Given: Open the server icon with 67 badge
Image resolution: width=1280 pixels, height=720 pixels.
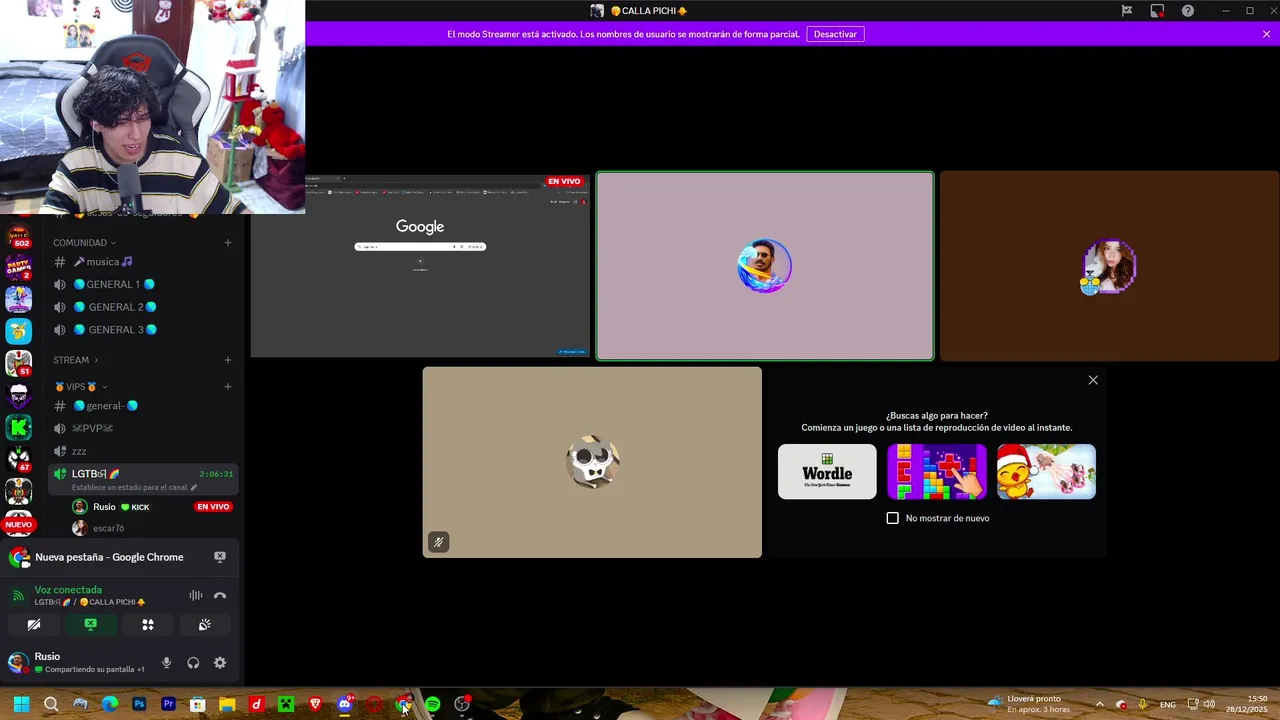Looking at the screenshot, I should 19,459.
